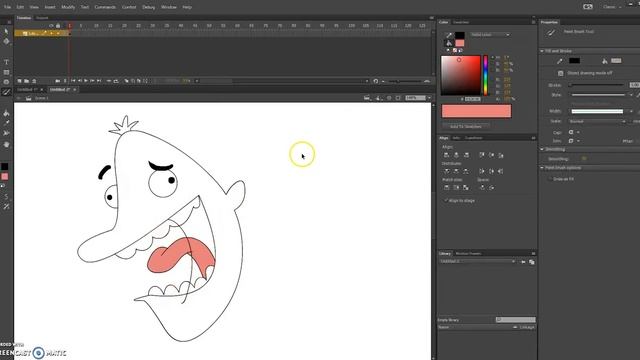The height and width of the screenshot is (360, 640).
Task: Click Scene 1 breadcrumb above stage
Action: (41, 98)
